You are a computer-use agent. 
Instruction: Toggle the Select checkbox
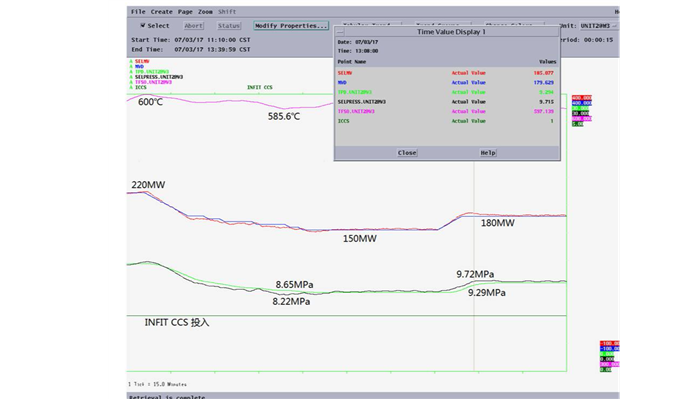tap(143, 25)
